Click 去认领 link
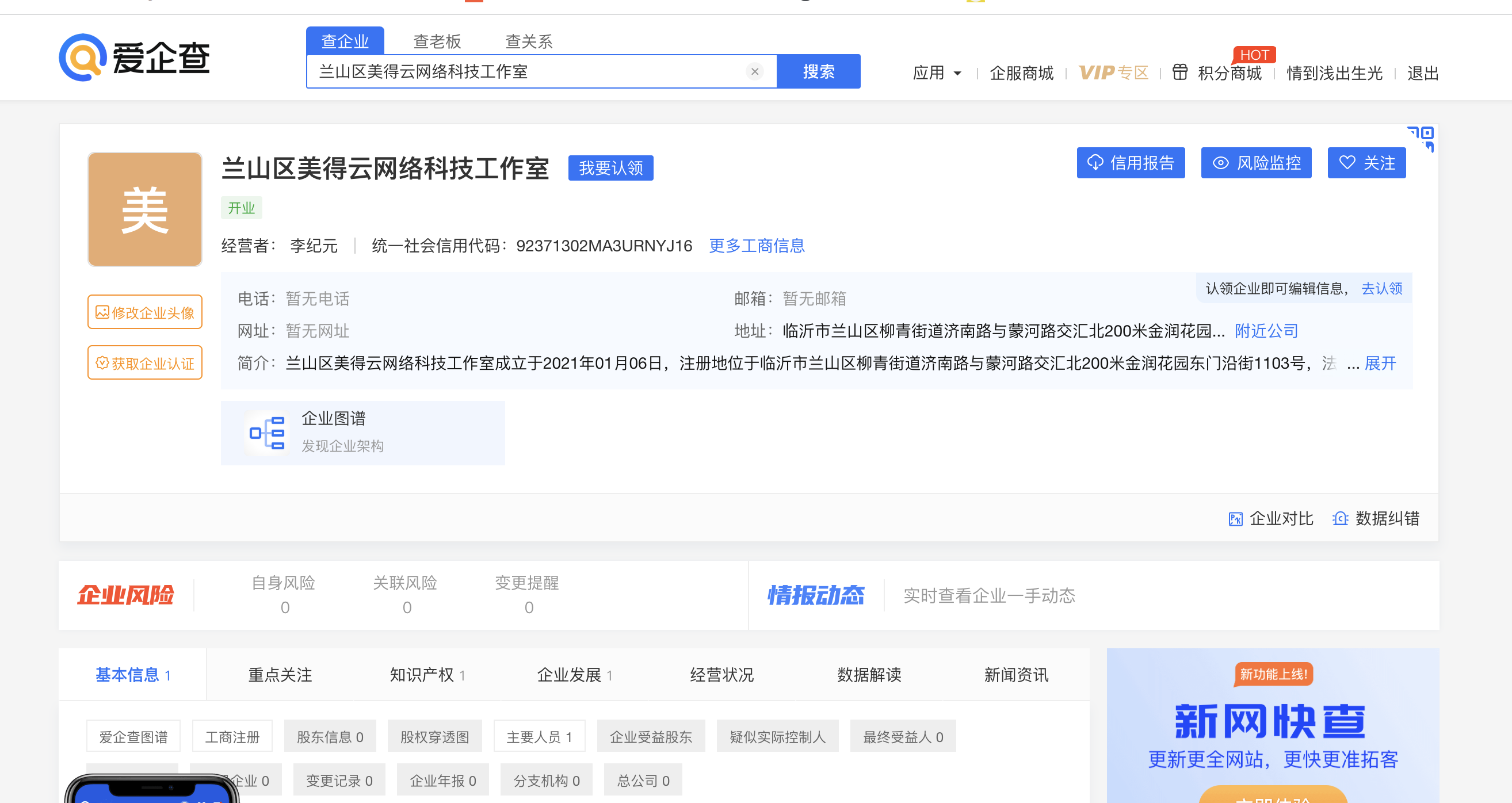Image resolution: width=1512 pixels, height=803 pixels. (1382, 288)
